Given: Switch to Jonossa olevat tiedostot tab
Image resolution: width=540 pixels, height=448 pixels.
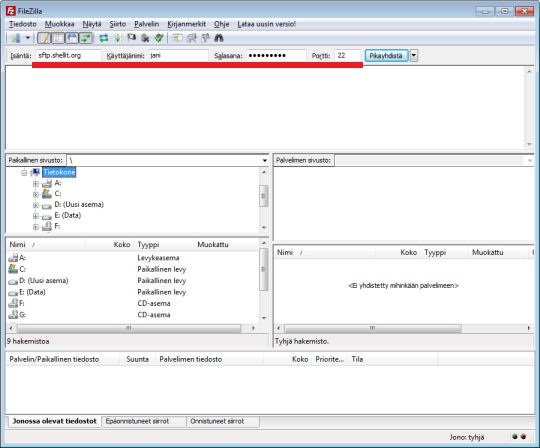Looking at the screenshot, I should click(x=54, y=421).
